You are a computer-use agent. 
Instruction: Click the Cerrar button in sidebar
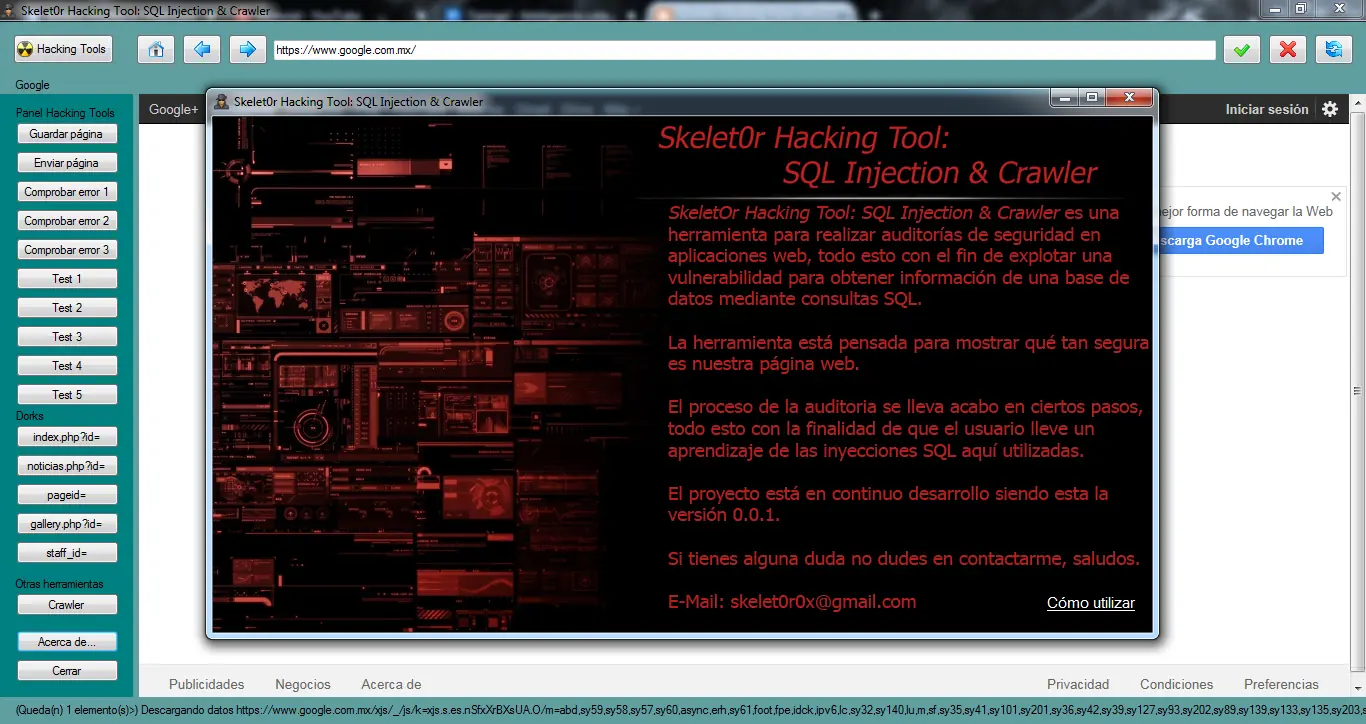point(67,671)
